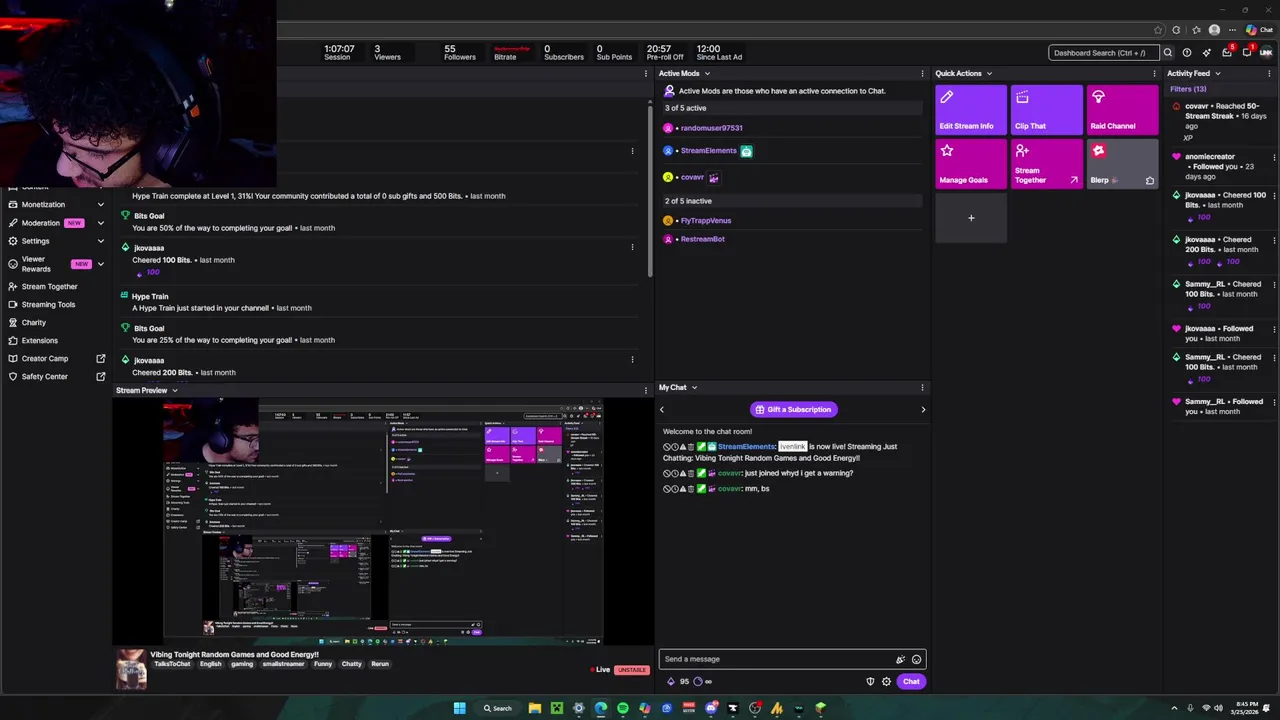Screen dimensions: 1280x720
Task: Click into the Dashboard Search field
Action: click(1103, 53)
